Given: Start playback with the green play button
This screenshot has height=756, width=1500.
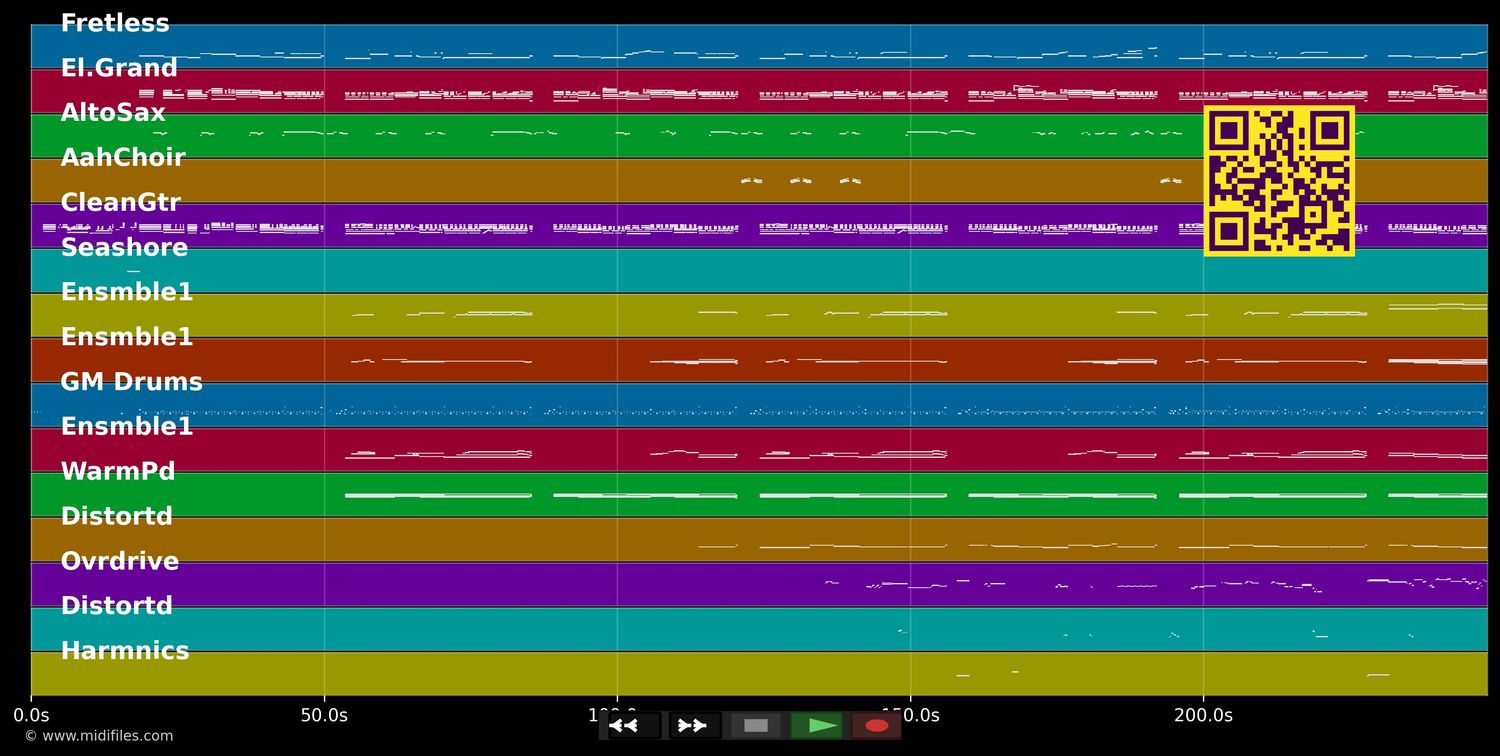Looking at the screenshot, I should click(x=817, y=725).
